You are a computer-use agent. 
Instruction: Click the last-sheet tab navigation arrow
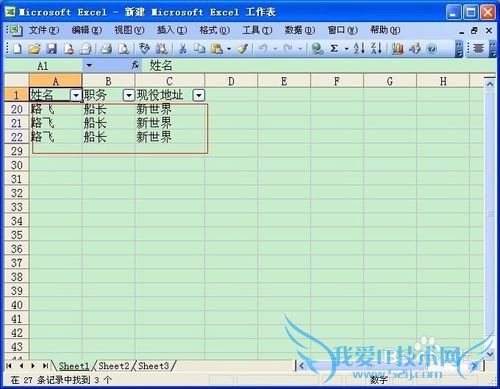coord(45,366)
